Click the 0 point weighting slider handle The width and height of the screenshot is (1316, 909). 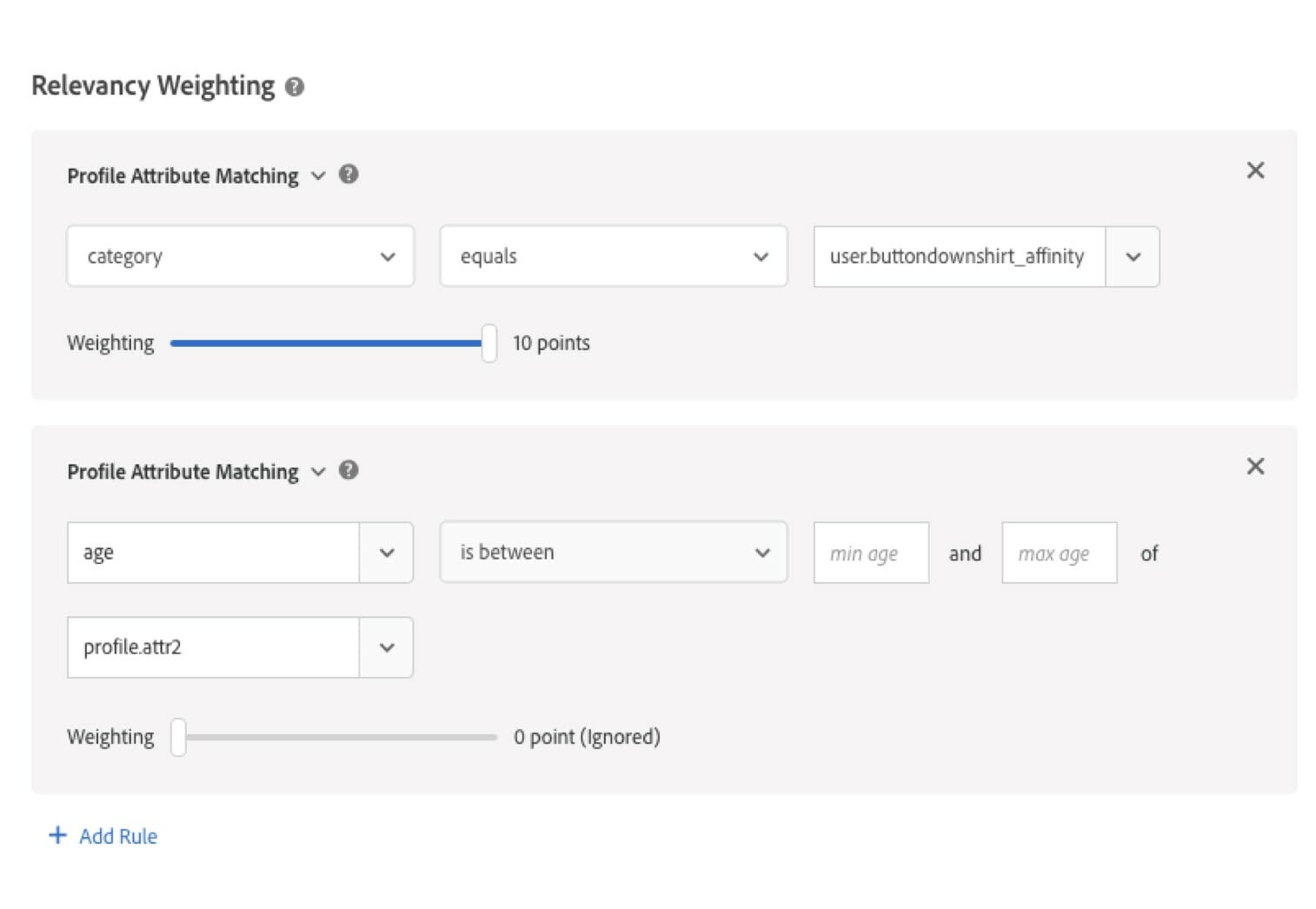(x=178, y=736)
